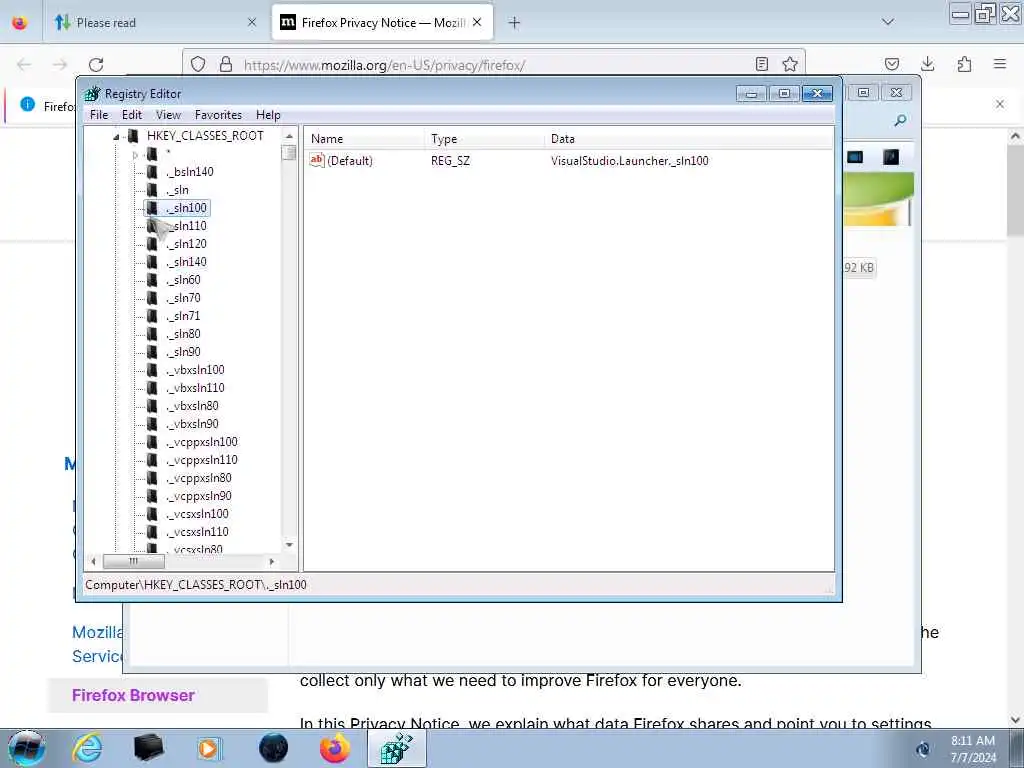Toggle Firefox reader view icon
The height and width of the screenshot is (768, 1024).
tap(761, 64)
